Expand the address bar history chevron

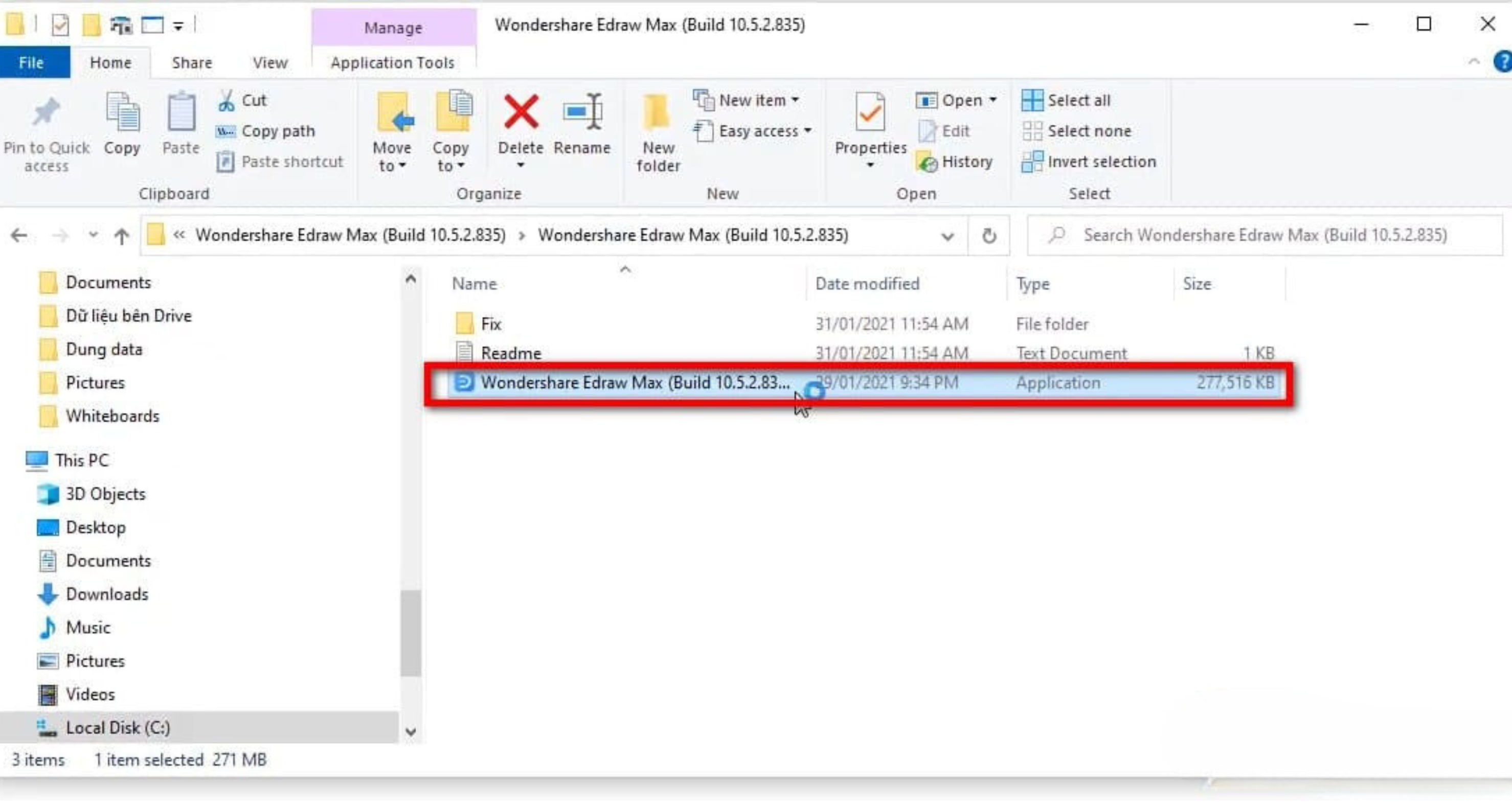pos(947,236)
